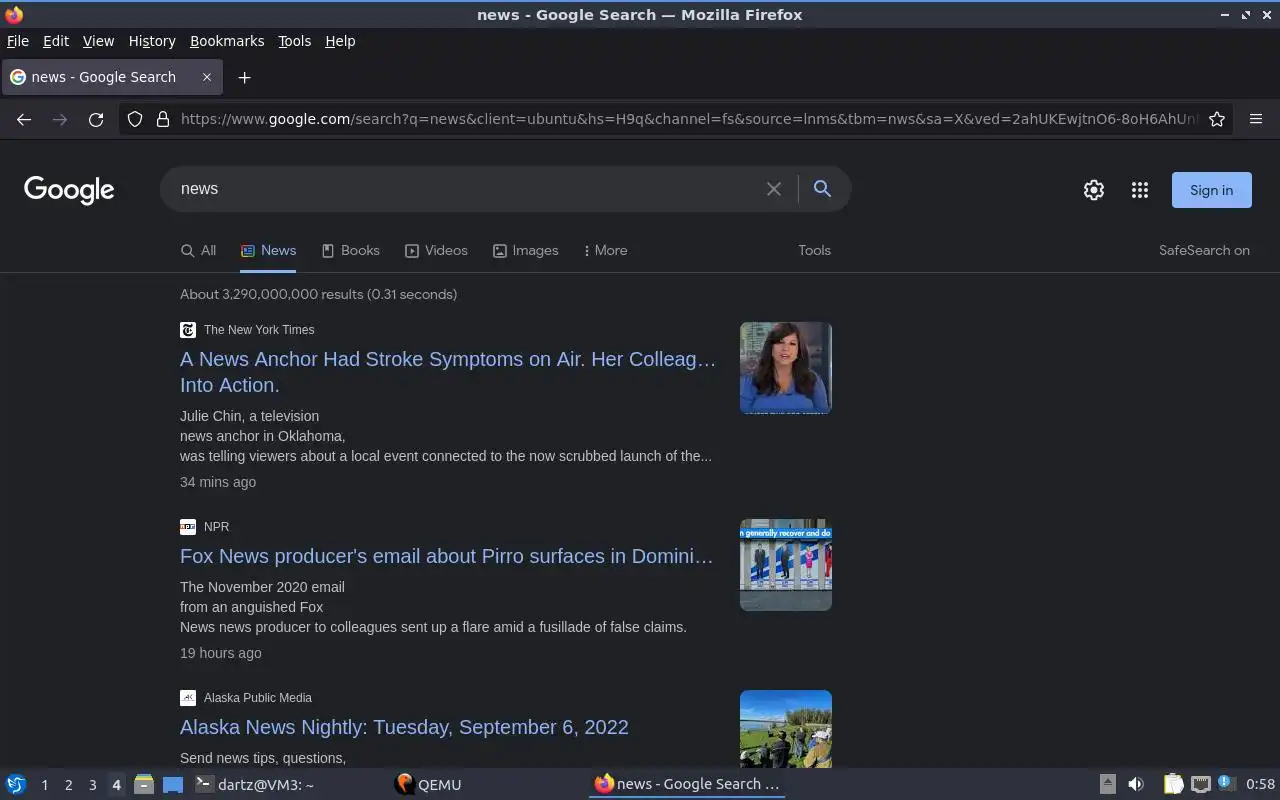The width and height of the screenshot is (1280, 800).
Task: Select the News results tab
Action: click(268, 251)
